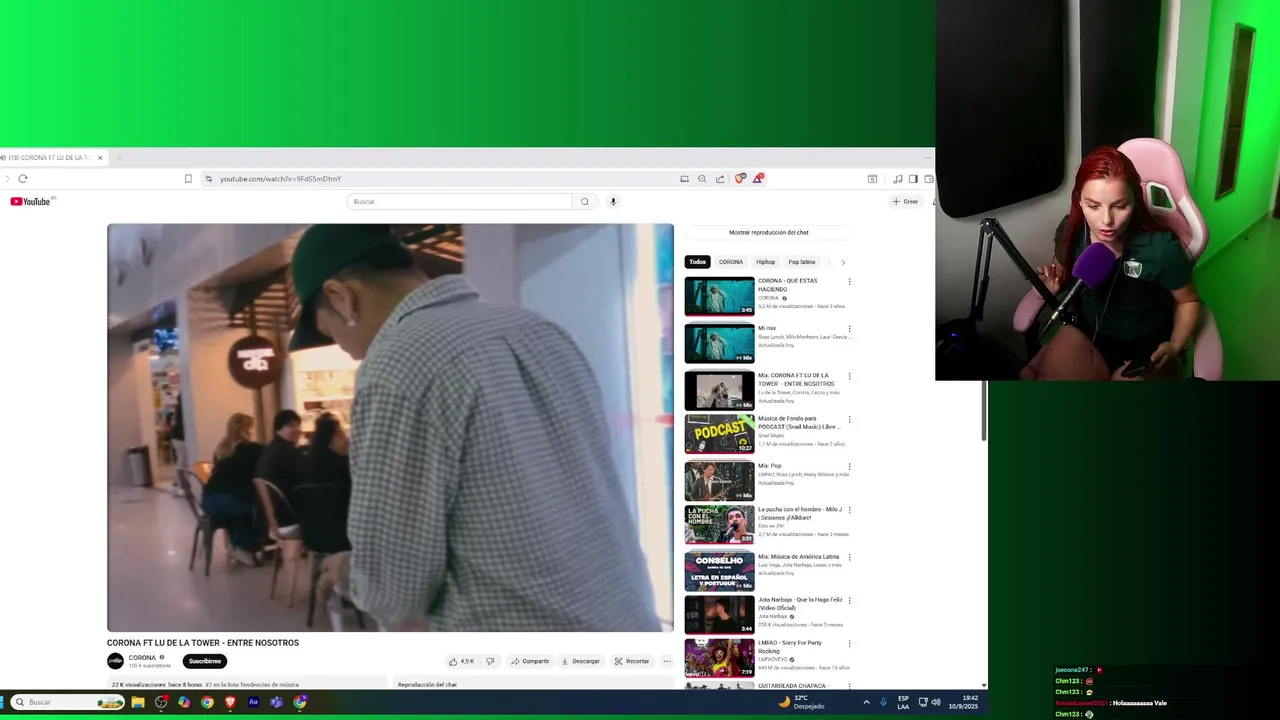Toggle the browser sidebar panel icon
This screenshot has width=1280, height=720.
point(913,179)
